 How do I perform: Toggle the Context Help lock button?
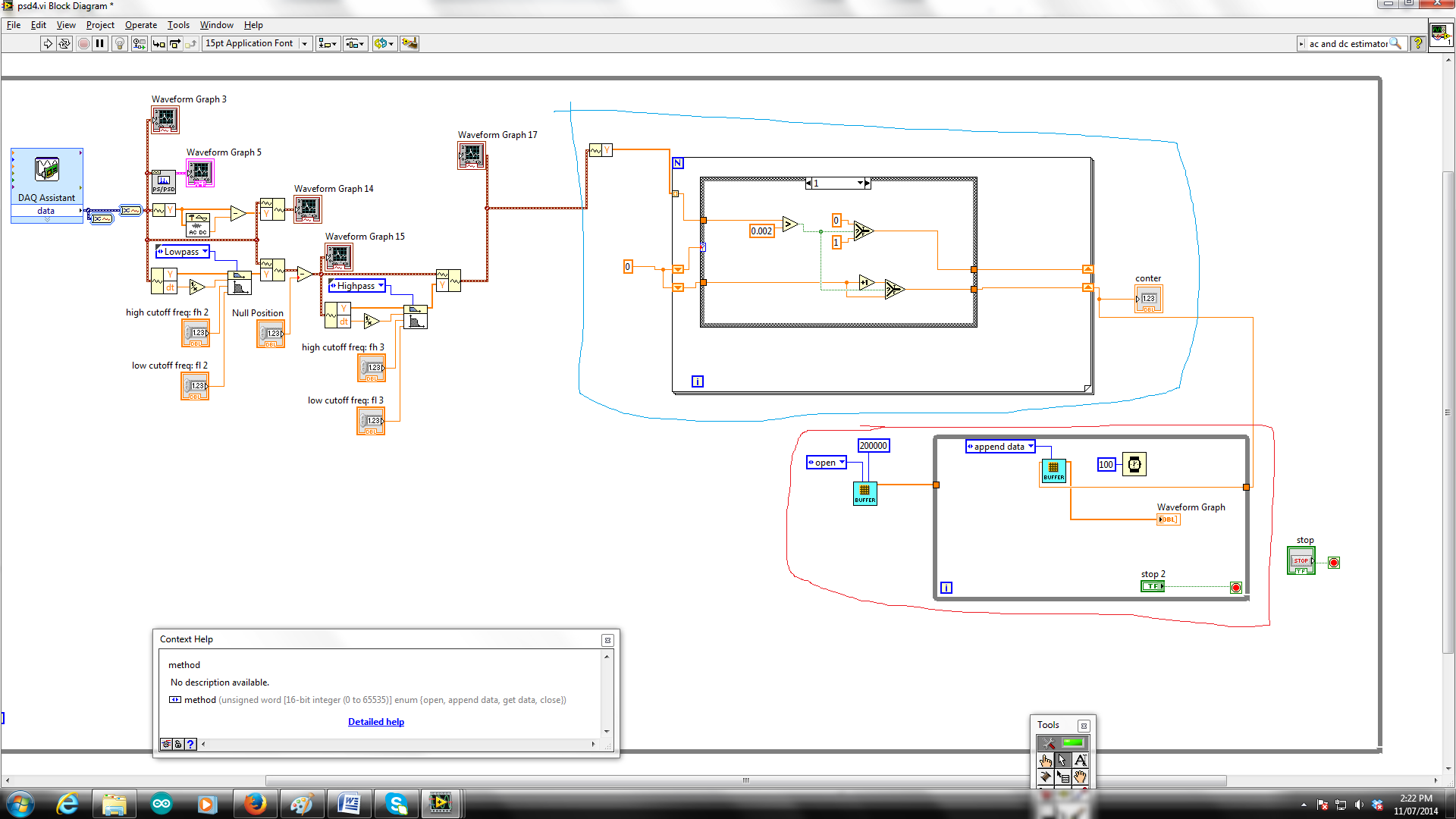178,745
